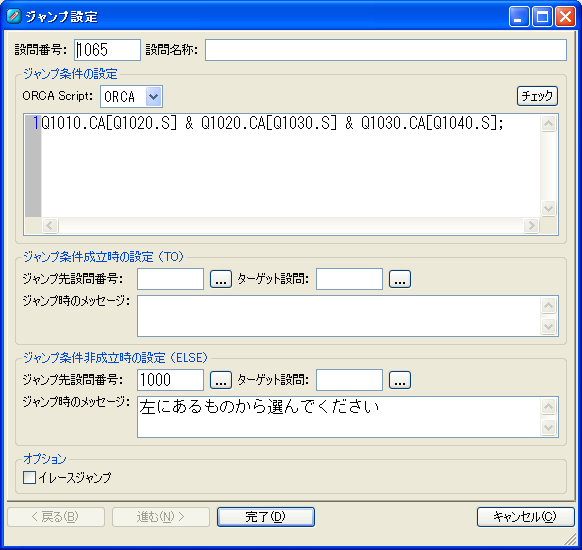Open the ORCA Script dropdown
This screenshot has height=550, width=582.
coord(153,97)
